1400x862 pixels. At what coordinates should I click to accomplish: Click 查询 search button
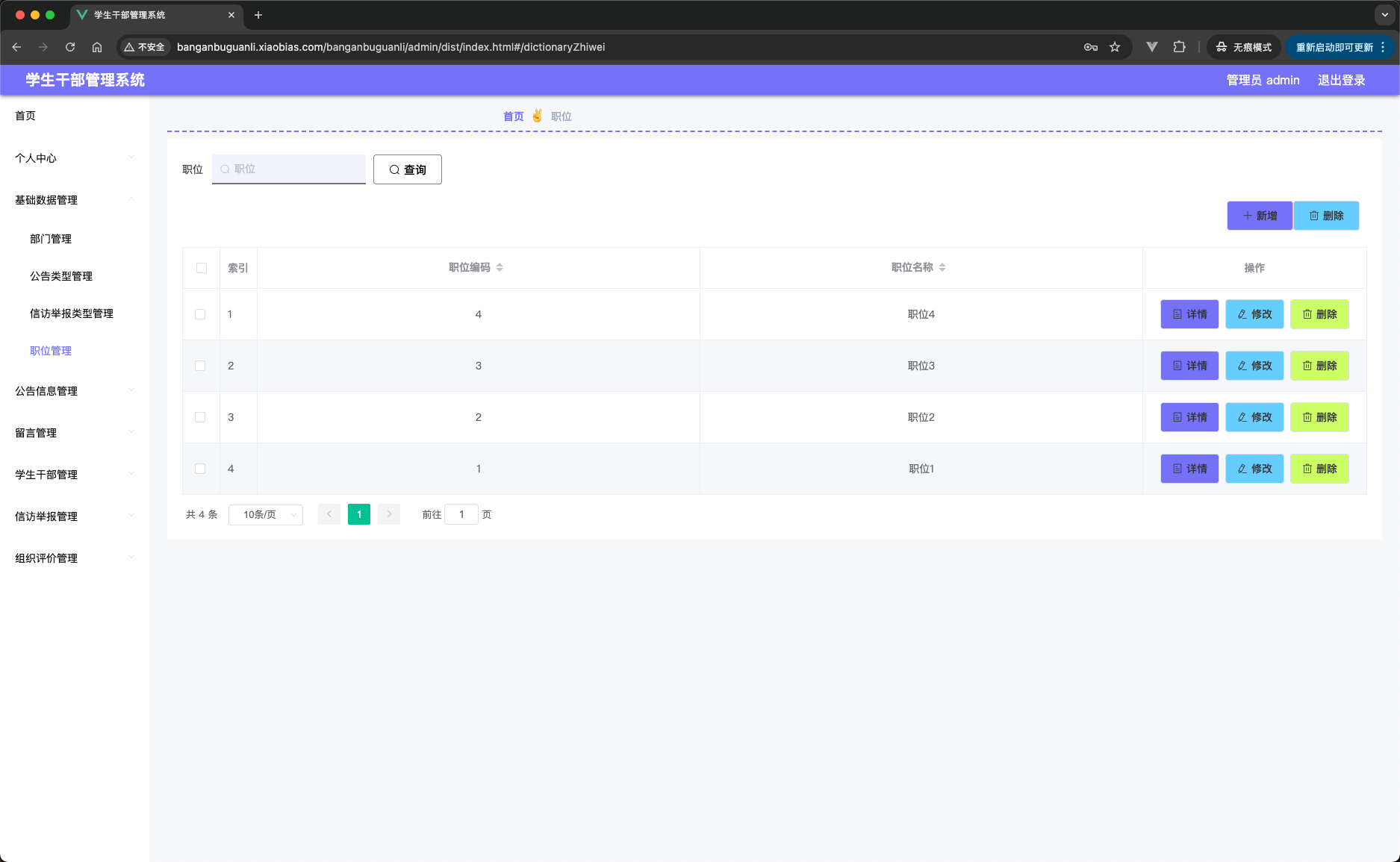pyautogui.click(x=407, y=169)
